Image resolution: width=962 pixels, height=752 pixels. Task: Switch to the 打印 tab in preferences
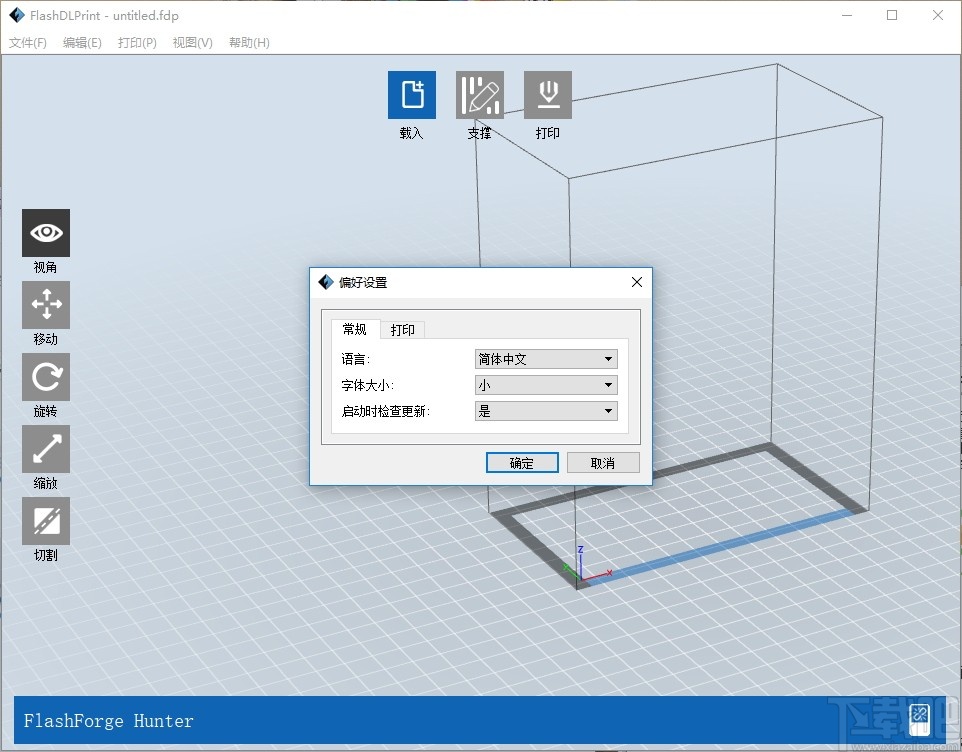tap(403, 329)
